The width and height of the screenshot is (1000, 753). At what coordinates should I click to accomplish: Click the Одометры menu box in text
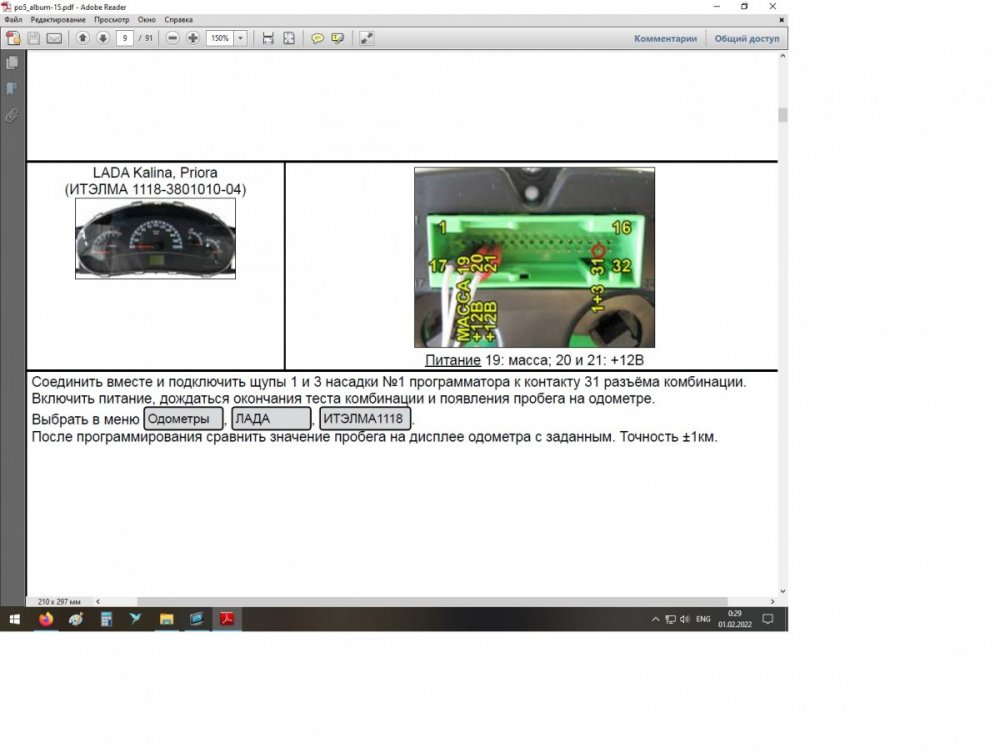pyautogui.click(x=184, y=419)
